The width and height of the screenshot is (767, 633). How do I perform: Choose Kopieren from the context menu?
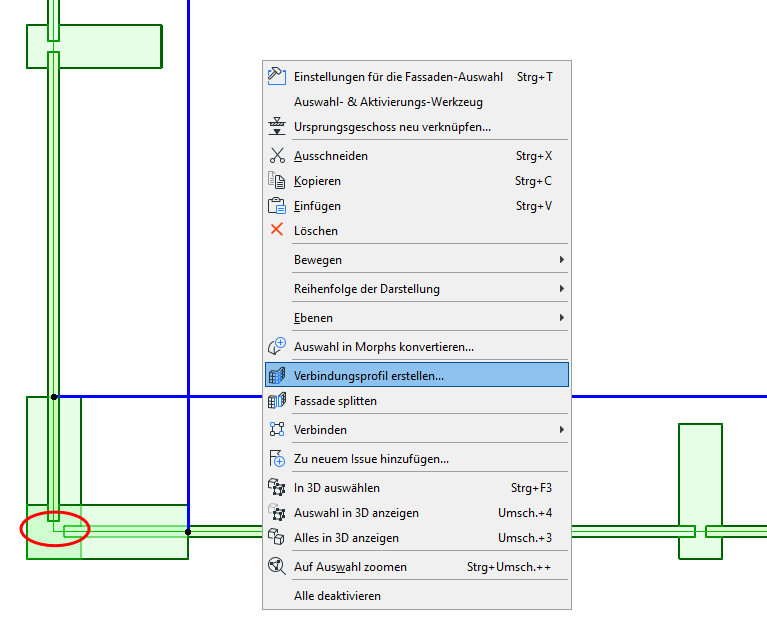point(417,181)
